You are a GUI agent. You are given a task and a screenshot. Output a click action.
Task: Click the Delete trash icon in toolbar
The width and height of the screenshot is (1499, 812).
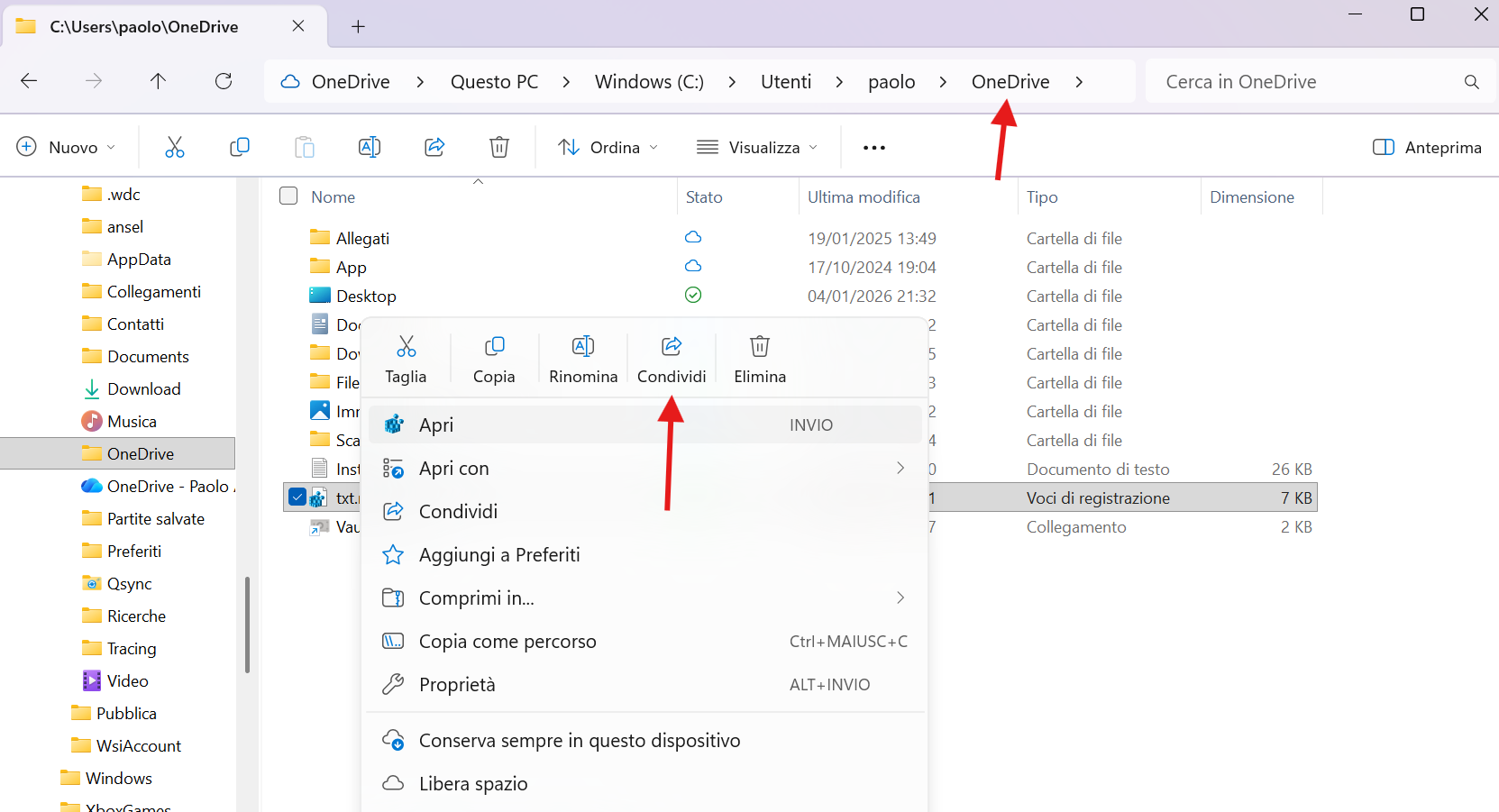coord(499,147)
